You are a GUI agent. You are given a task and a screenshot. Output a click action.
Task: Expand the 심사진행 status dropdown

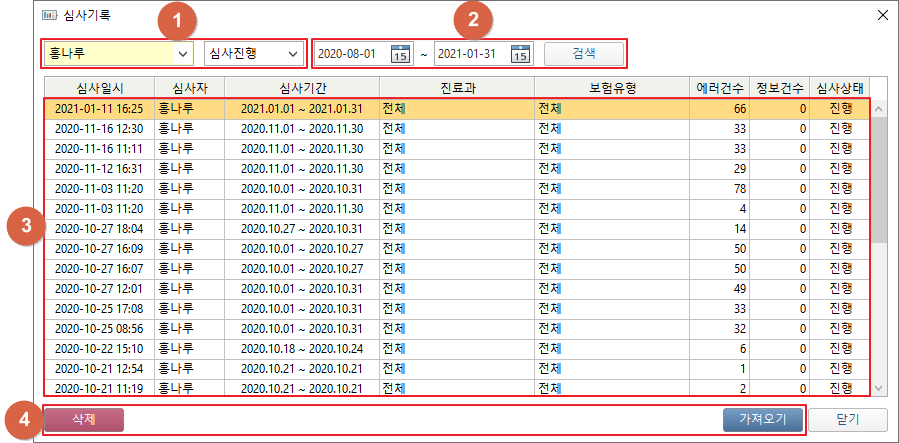tap(292, 54)
